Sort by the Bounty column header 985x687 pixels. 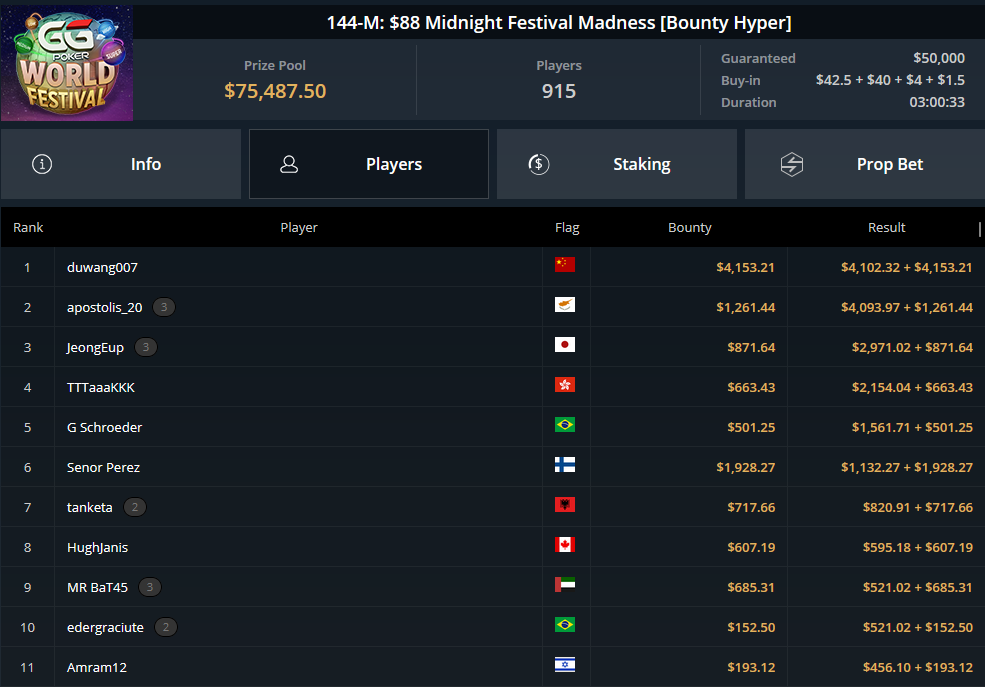click(x=690, y=228)
